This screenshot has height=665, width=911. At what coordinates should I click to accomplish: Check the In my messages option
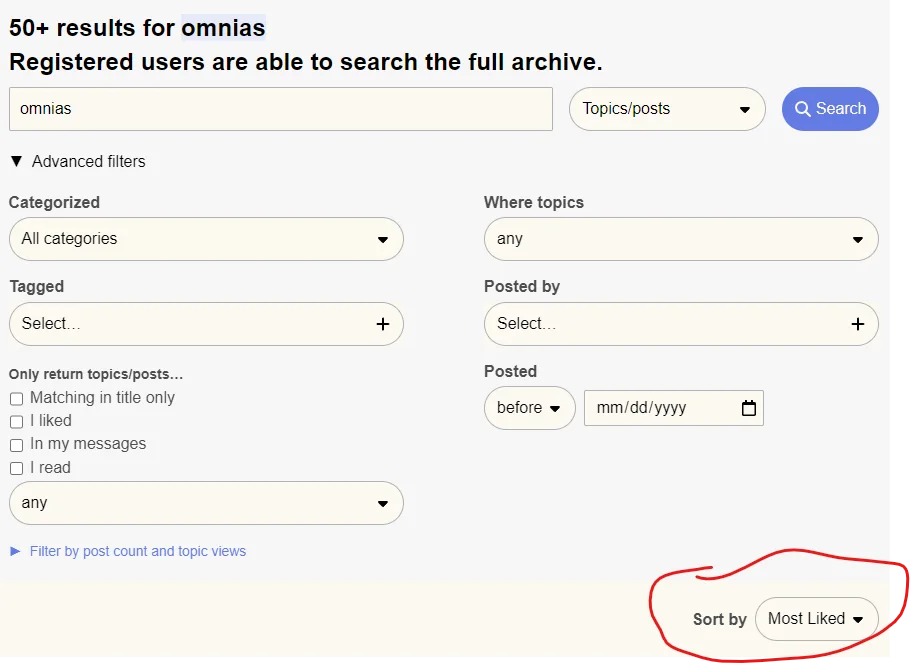(x=16, y=445)
